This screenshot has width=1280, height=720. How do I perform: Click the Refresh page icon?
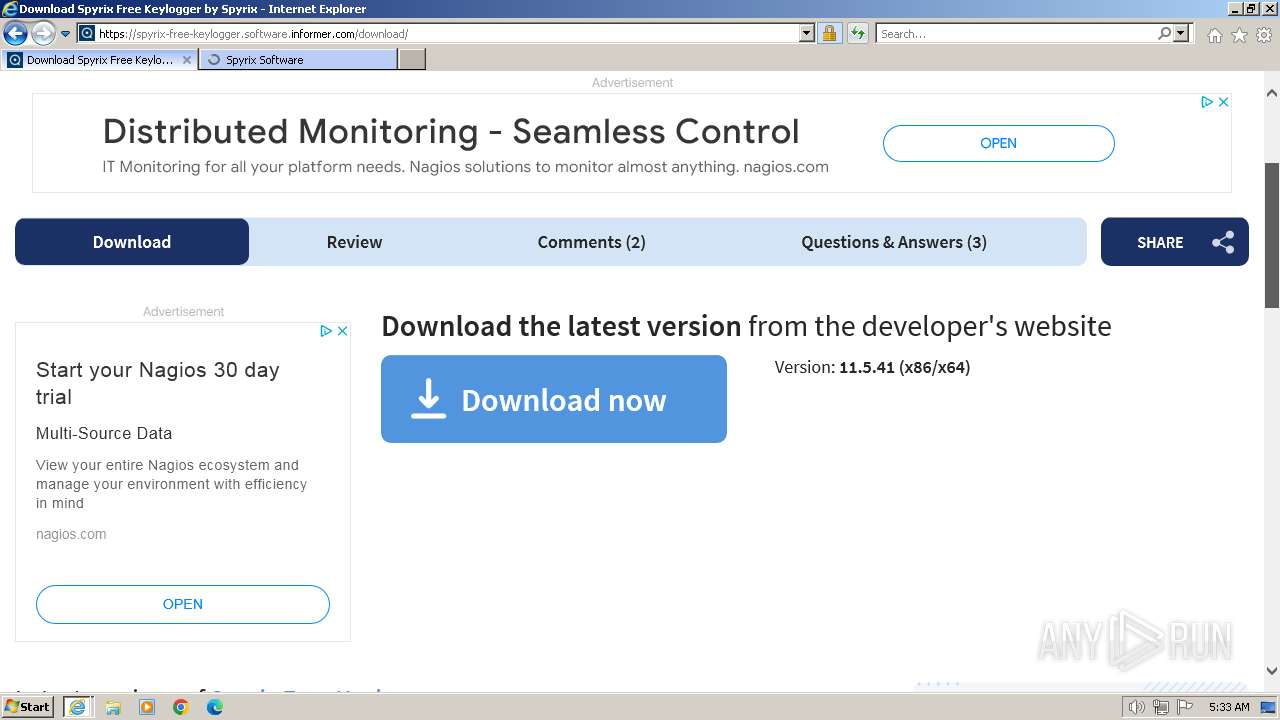pos(858,33)
